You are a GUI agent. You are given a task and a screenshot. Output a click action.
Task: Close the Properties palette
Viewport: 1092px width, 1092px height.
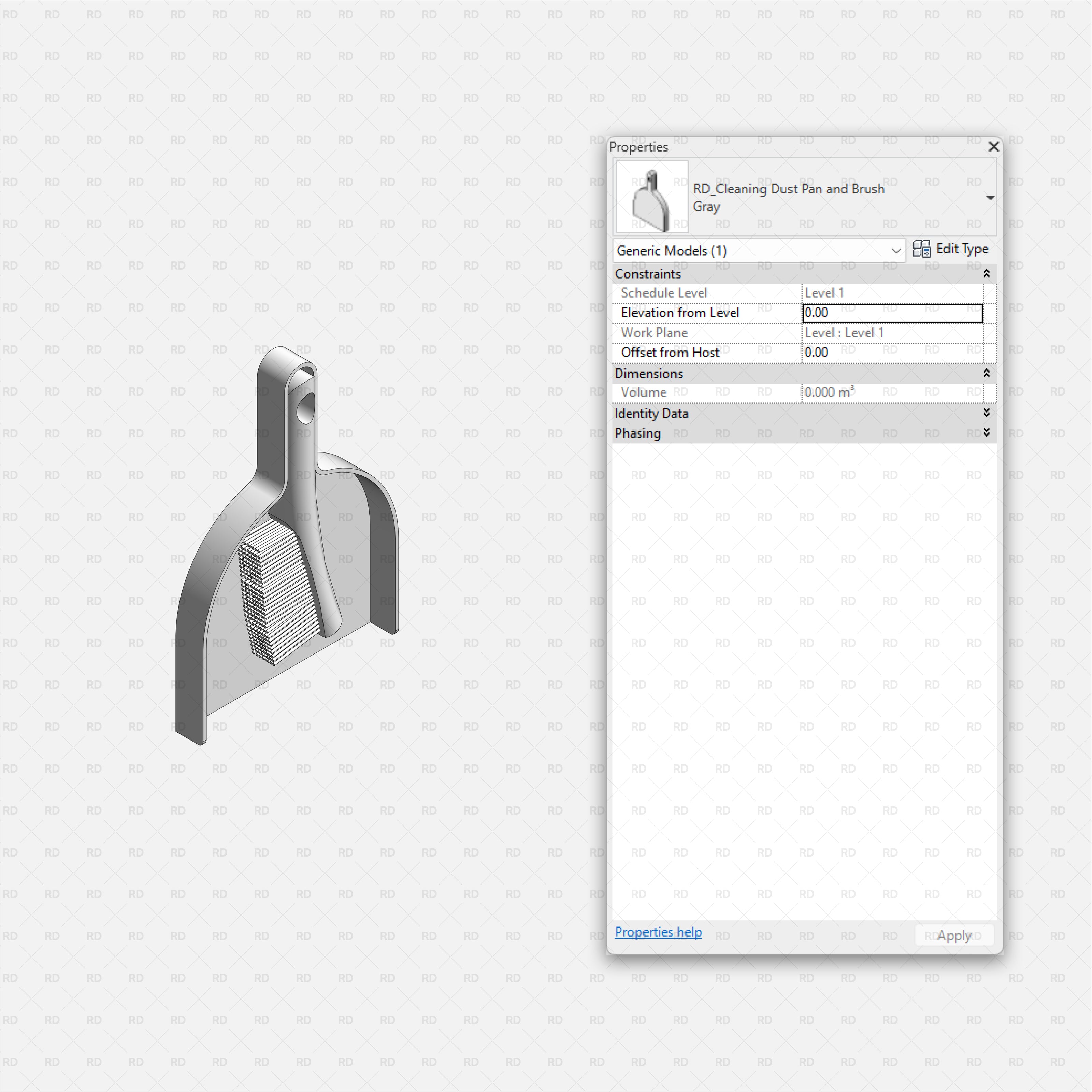point(994,146)
